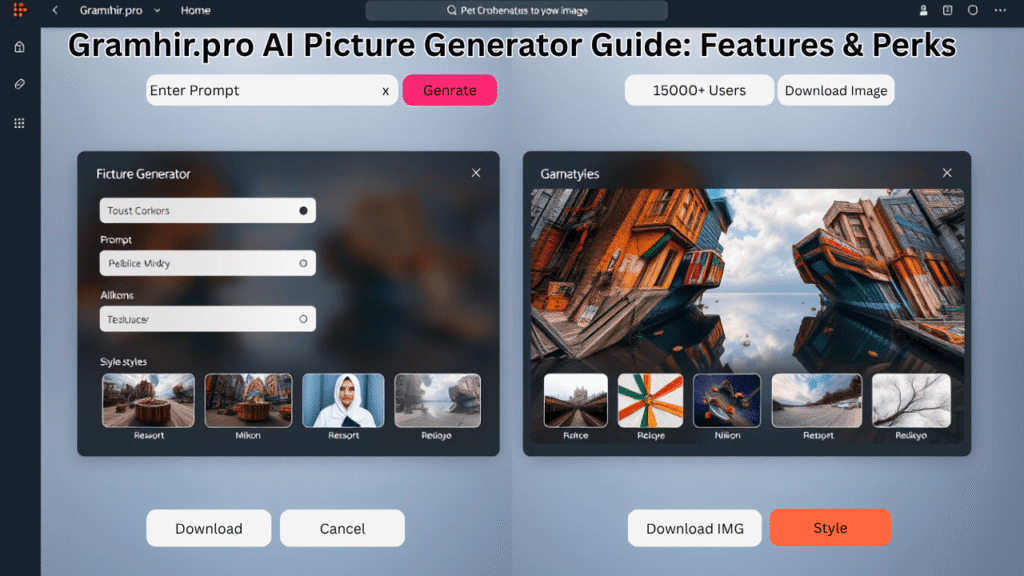The width and height of the screenshot is (1024, 576).
Task: Select the first Resort style thumbnail
Action: tap(148, 400)
